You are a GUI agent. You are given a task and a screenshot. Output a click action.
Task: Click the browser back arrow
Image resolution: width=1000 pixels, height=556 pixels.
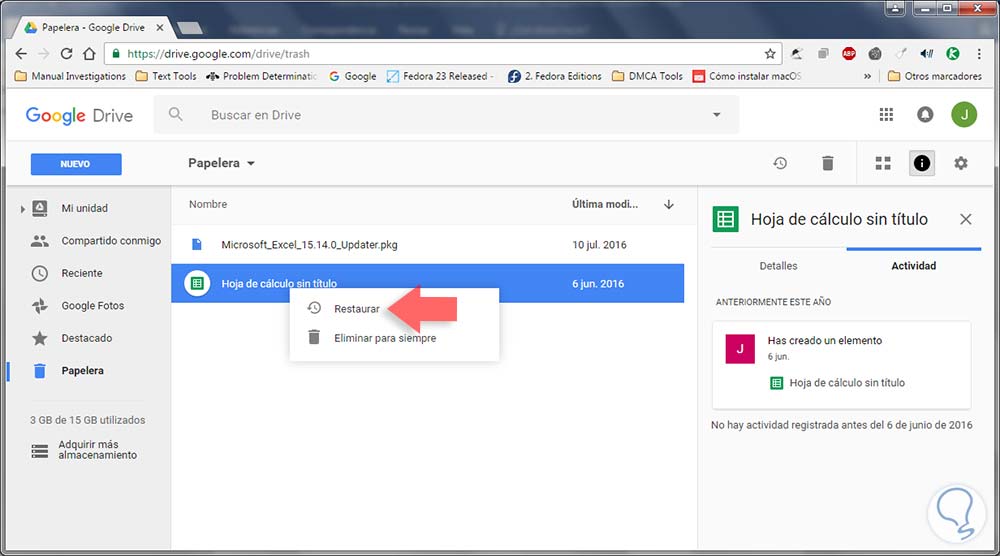click(20, 54)
